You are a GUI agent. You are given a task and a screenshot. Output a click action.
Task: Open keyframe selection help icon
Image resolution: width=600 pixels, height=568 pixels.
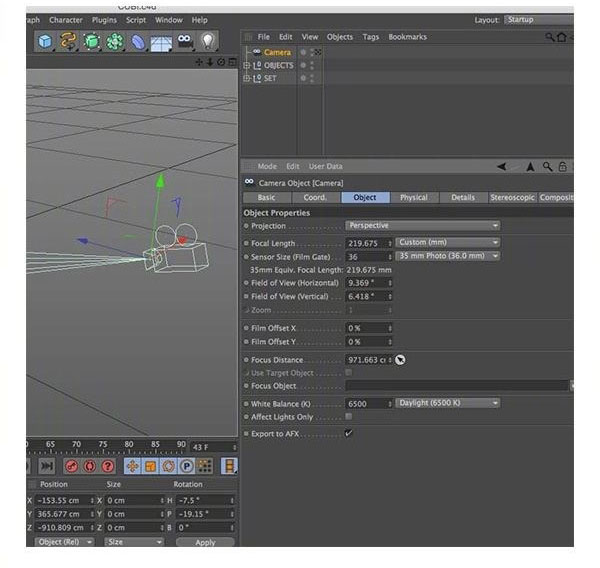click(x=108, y=466)
